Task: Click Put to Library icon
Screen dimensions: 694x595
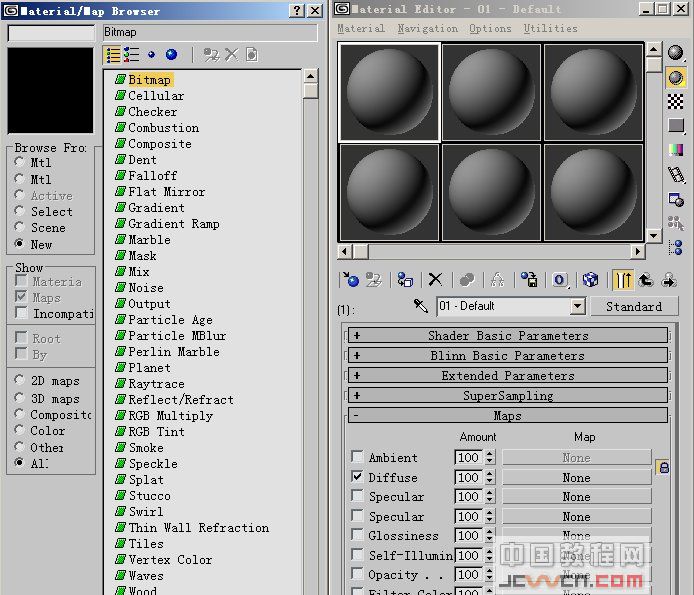Action: (529, 280)
